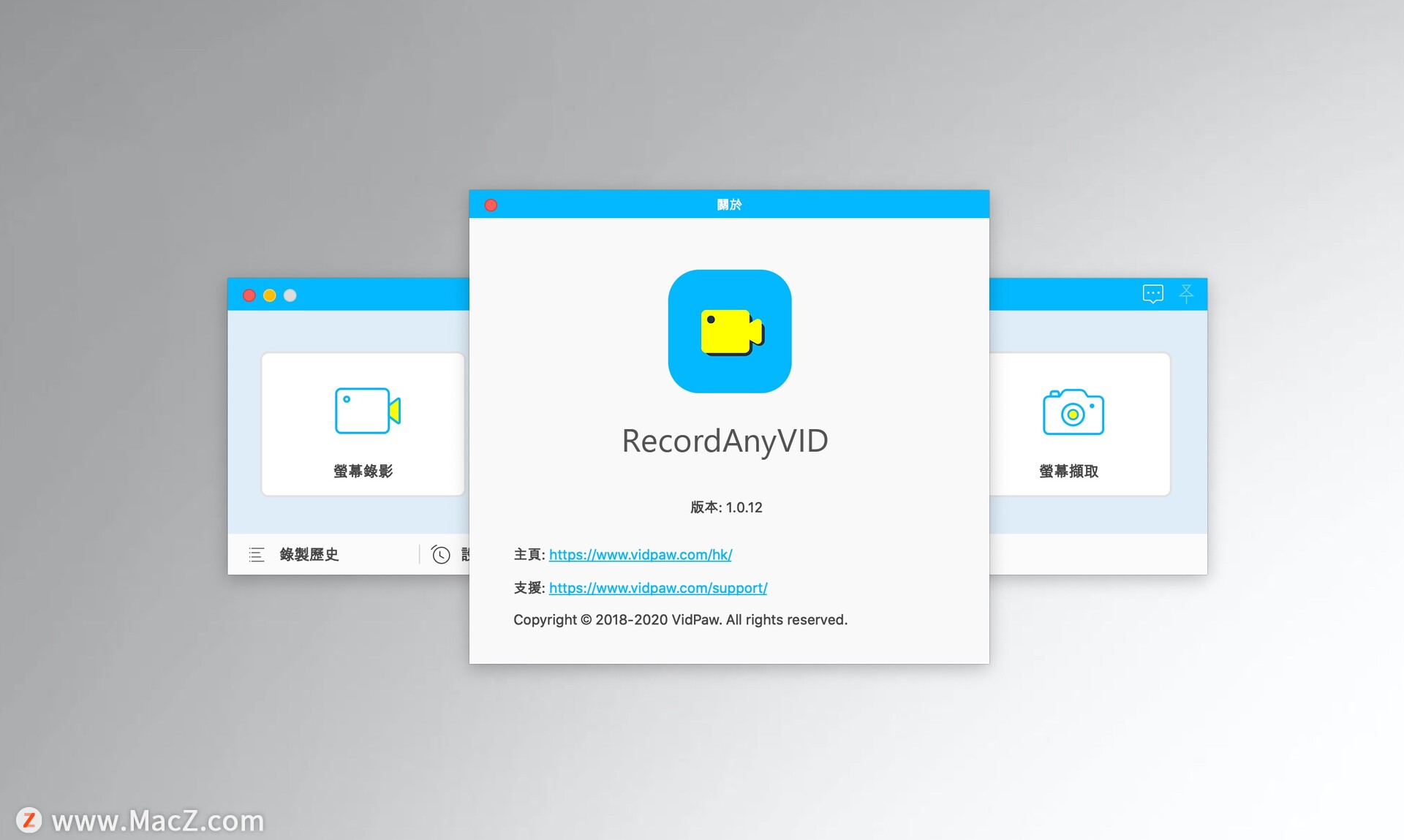Click the 支援 label

click(529, 588)
